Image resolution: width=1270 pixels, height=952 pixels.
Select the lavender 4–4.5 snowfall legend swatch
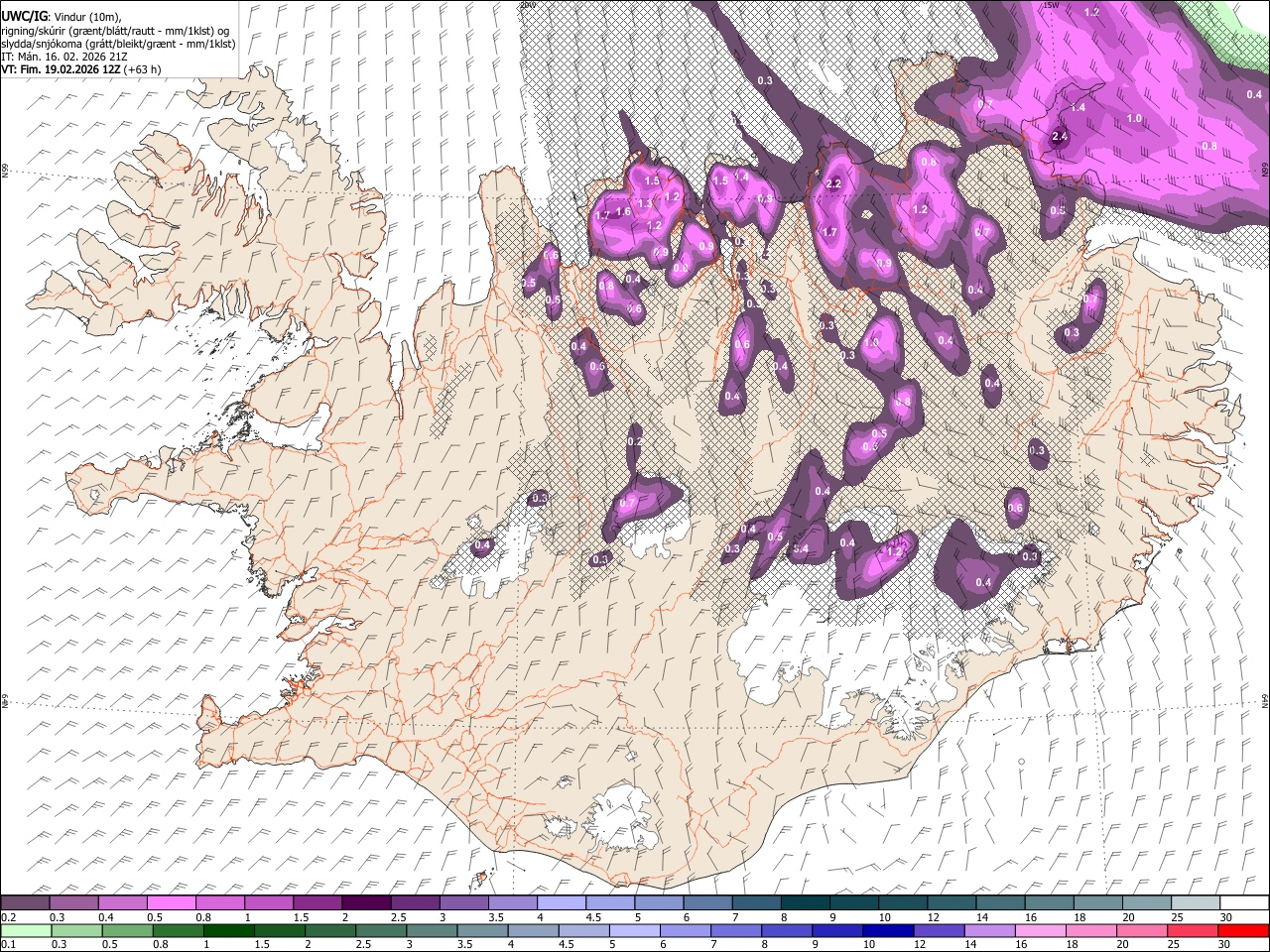[561, 902]
